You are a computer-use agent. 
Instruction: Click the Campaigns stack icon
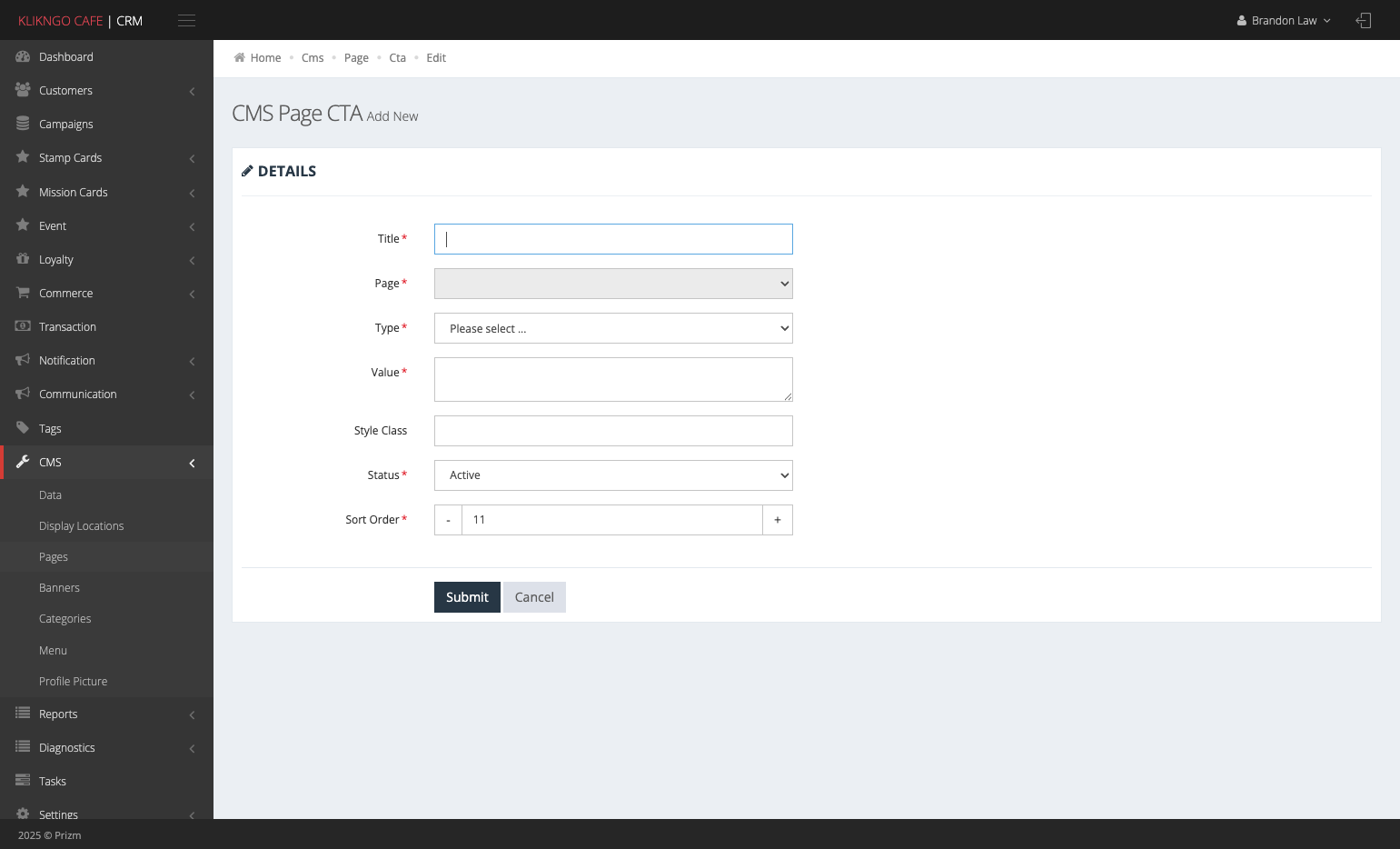23,124
